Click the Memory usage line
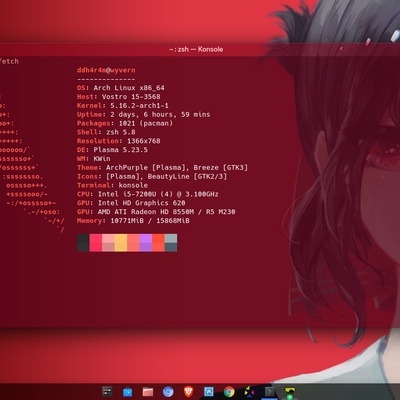Screen dimensions: 400x400 point(133,221)
